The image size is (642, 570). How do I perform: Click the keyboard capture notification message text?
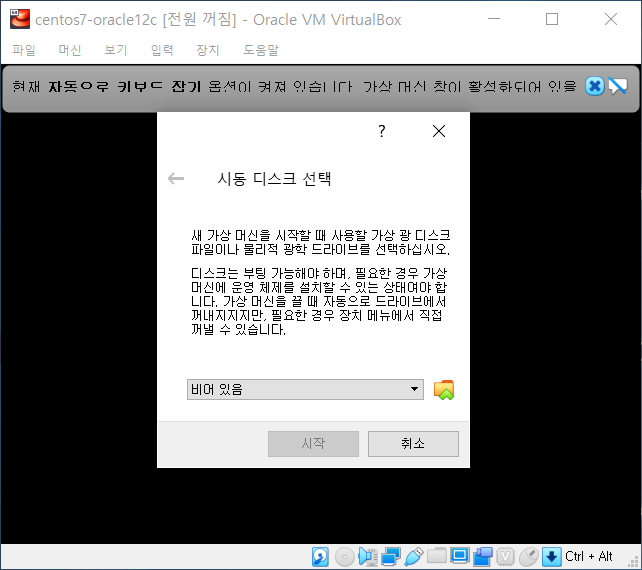pos(294,86)
